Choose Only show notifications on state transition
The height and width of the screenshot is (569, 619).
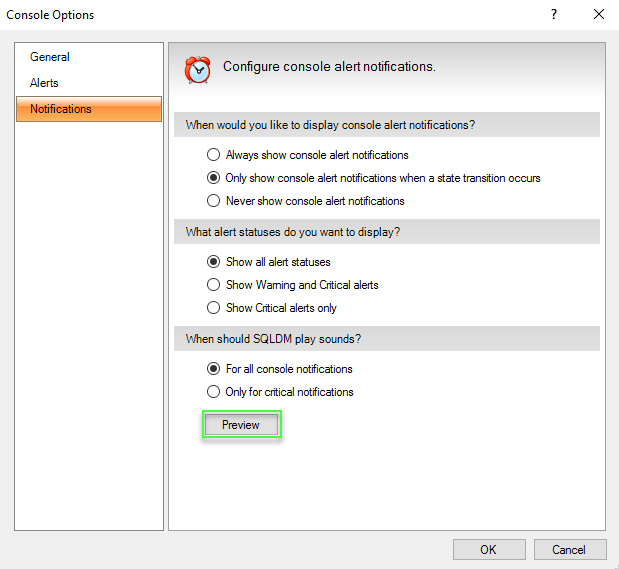coord(213,178)
